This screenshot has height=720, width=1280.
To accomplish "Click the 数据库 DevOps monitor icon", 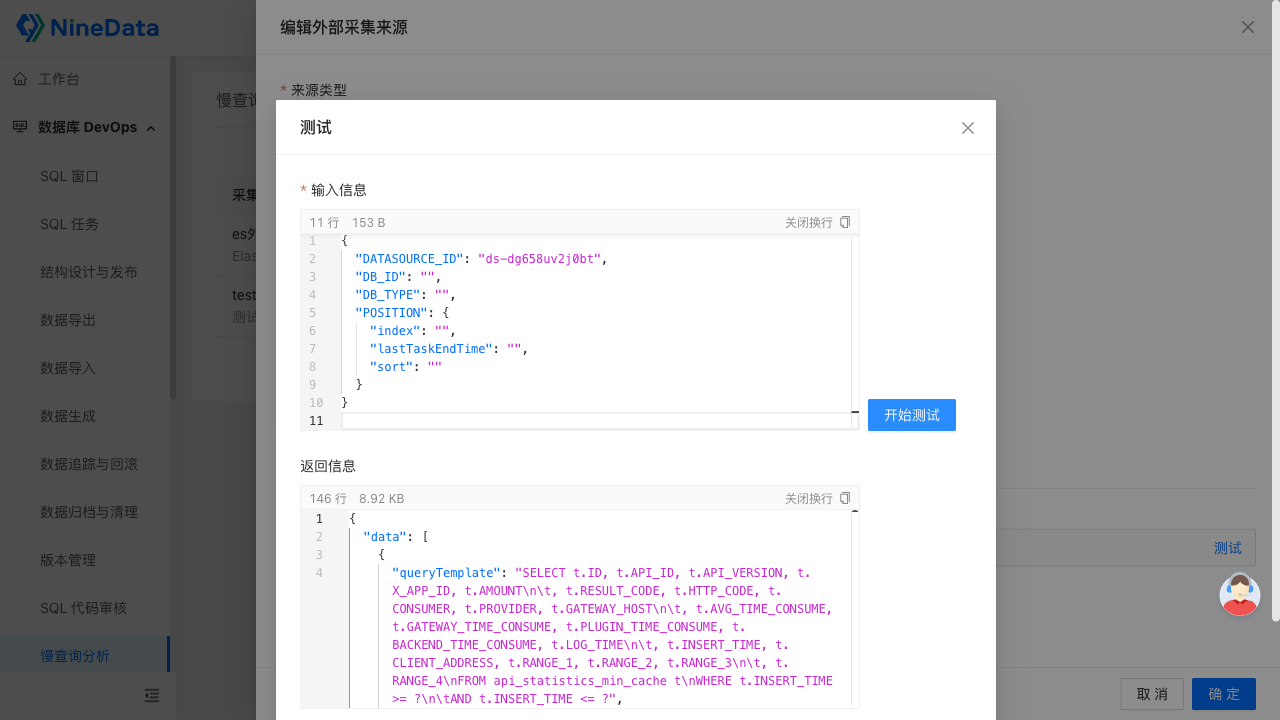I will [x=20, y=127].
